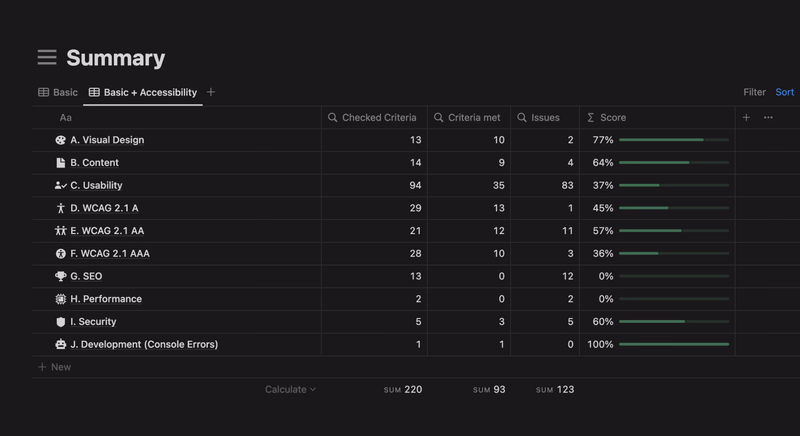
Task: Click the trophy icon beside SEO
Action: click(x=60, y=276)
